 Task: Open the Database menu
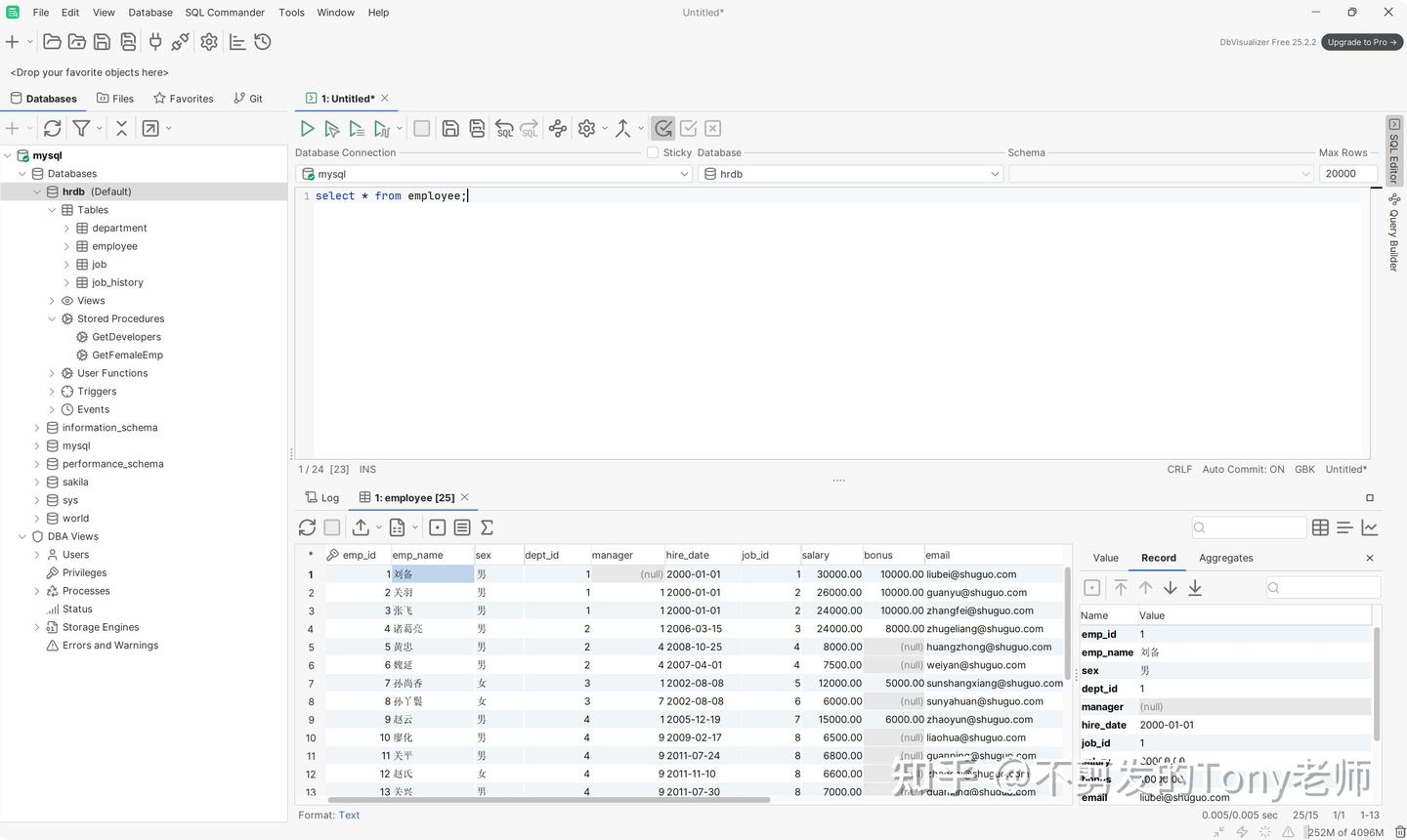(150, 13)
